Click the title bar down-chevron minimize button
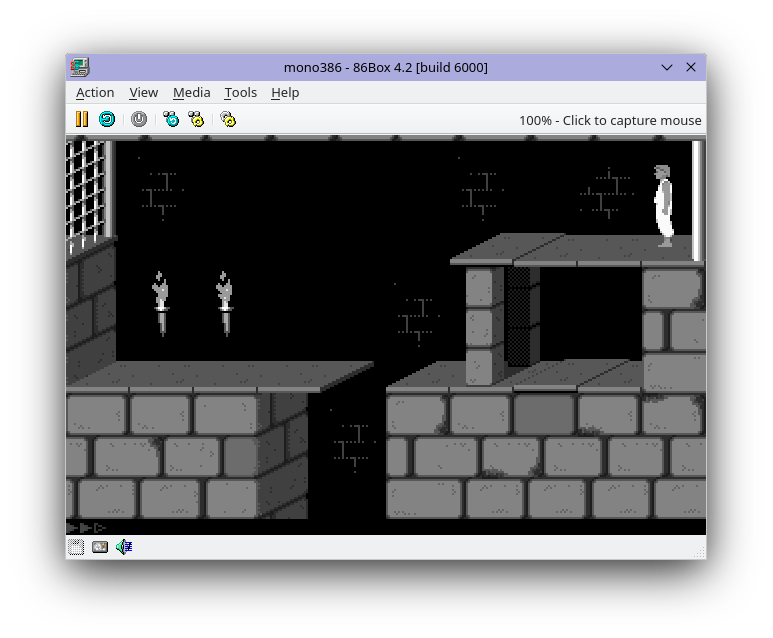773x638 pixels. [x=667, y=68]
